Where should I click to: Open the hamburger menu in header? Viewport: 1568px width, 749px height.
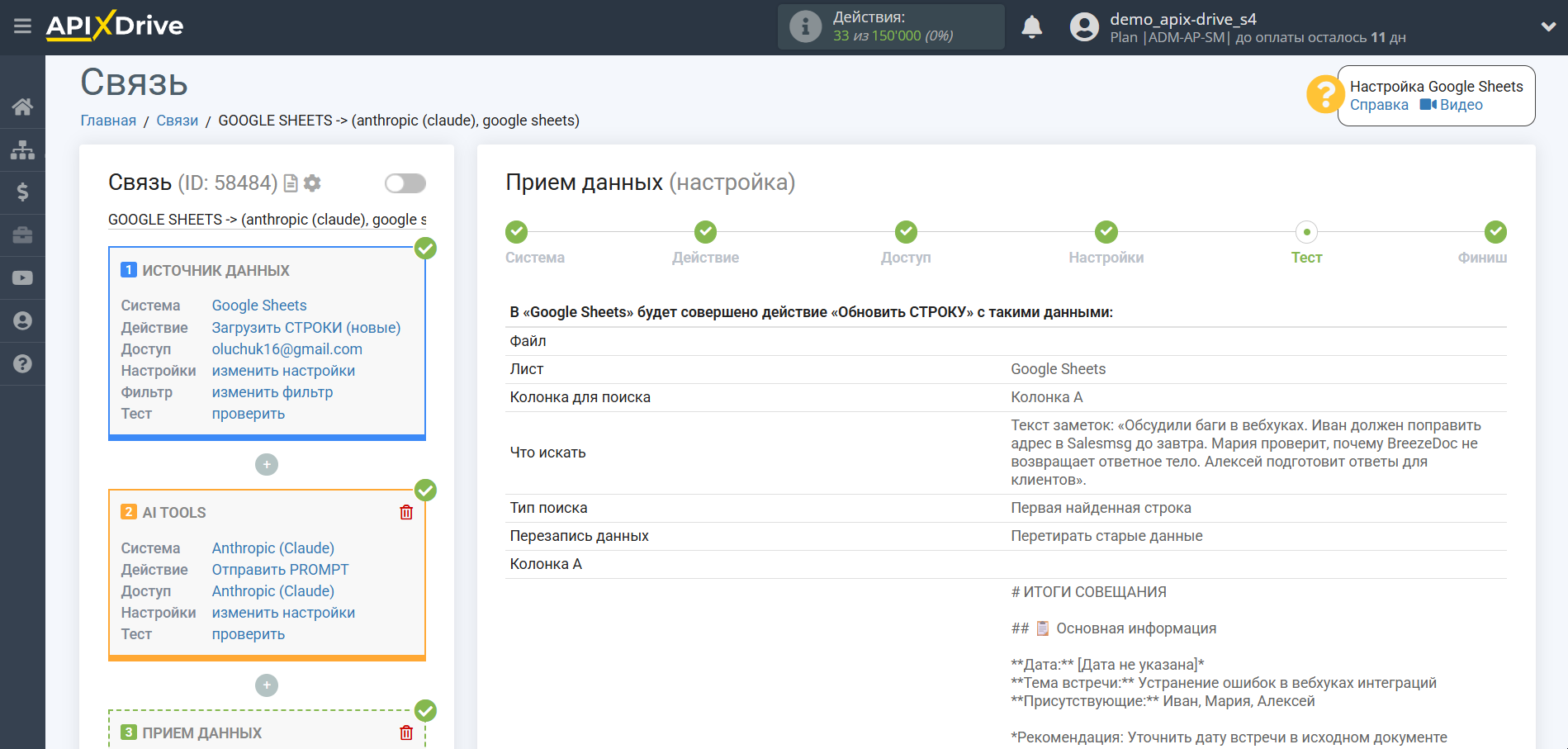(x=22, y=26)
